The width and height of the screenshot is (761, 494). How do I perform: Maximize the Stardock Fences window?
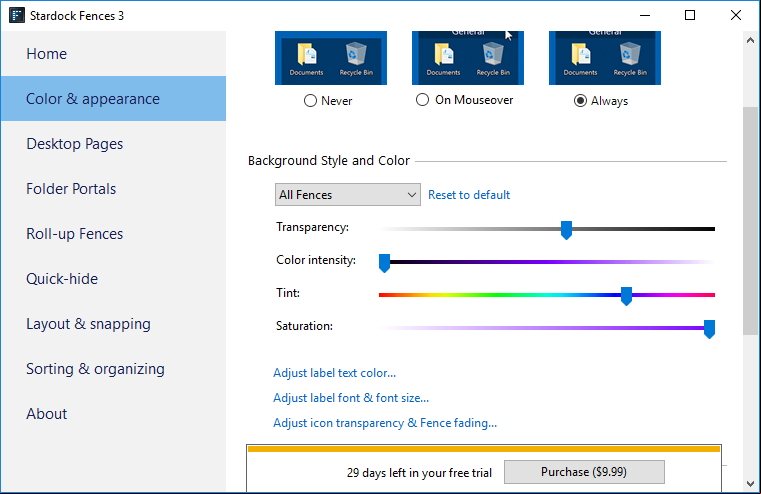click(x=690, y=16)
